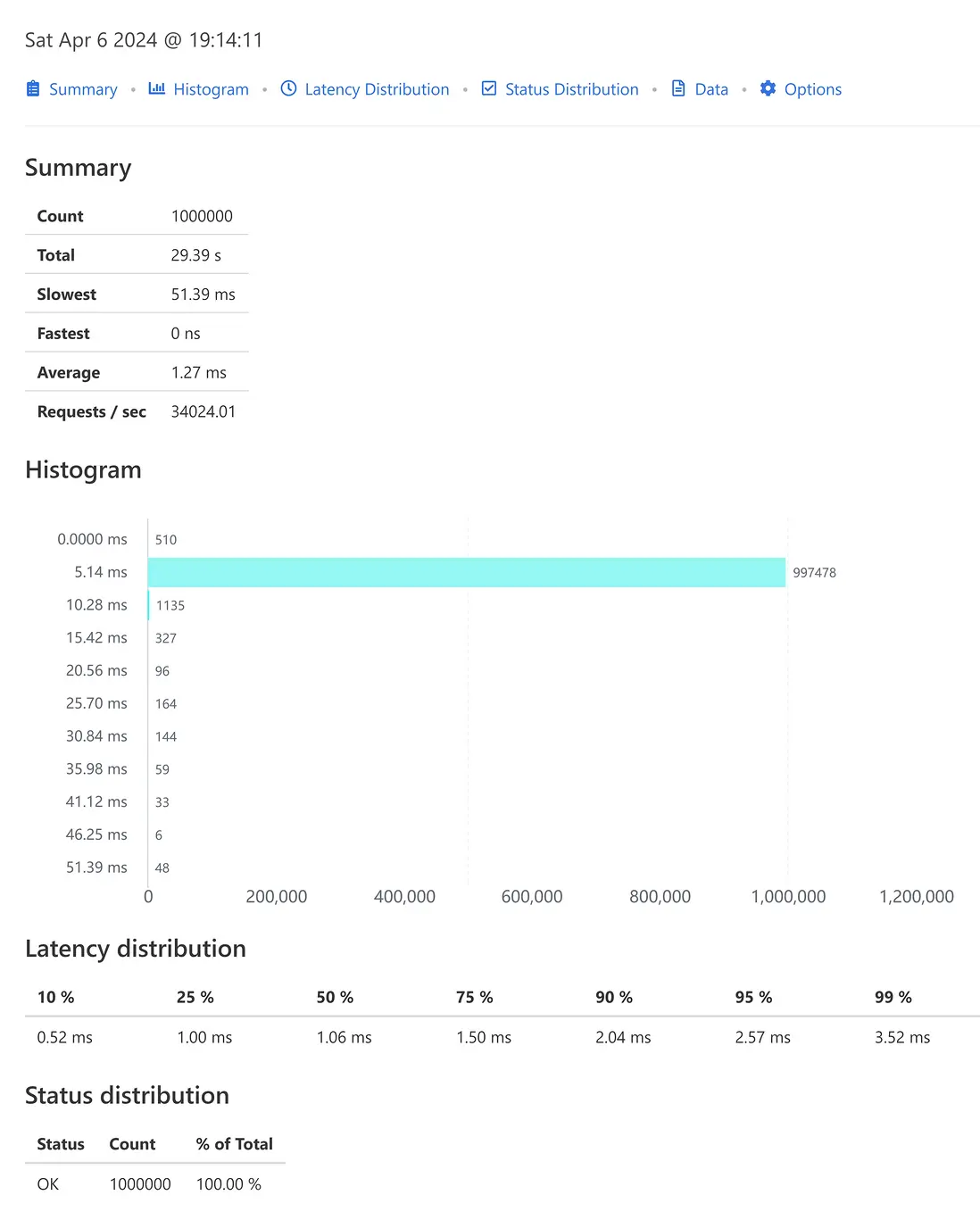980x1220 pixels.
Task: Click the OK status row
Action: tap(48, 1184)
